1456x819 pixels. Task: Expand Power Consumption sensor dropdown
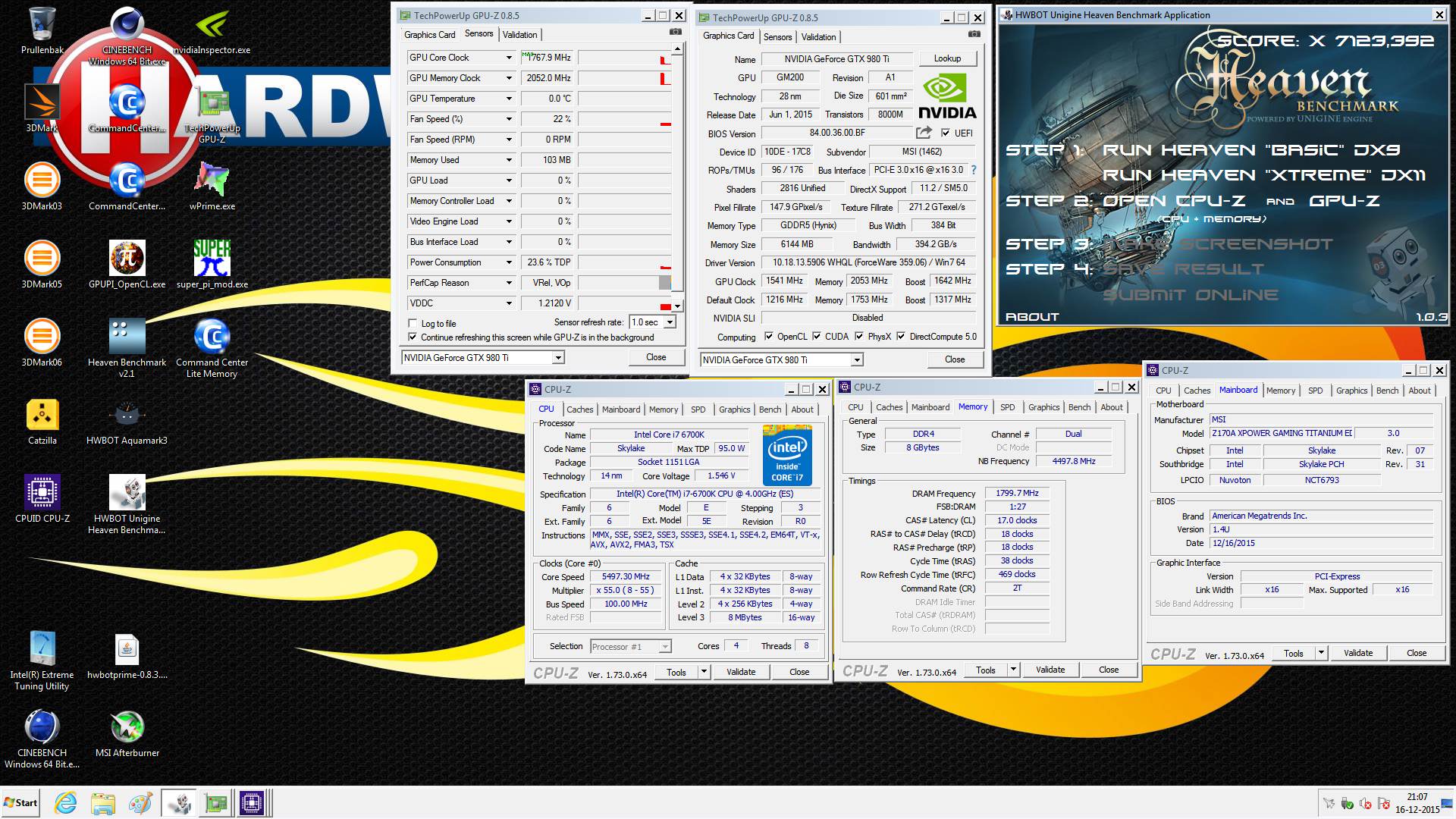(509, 262)
